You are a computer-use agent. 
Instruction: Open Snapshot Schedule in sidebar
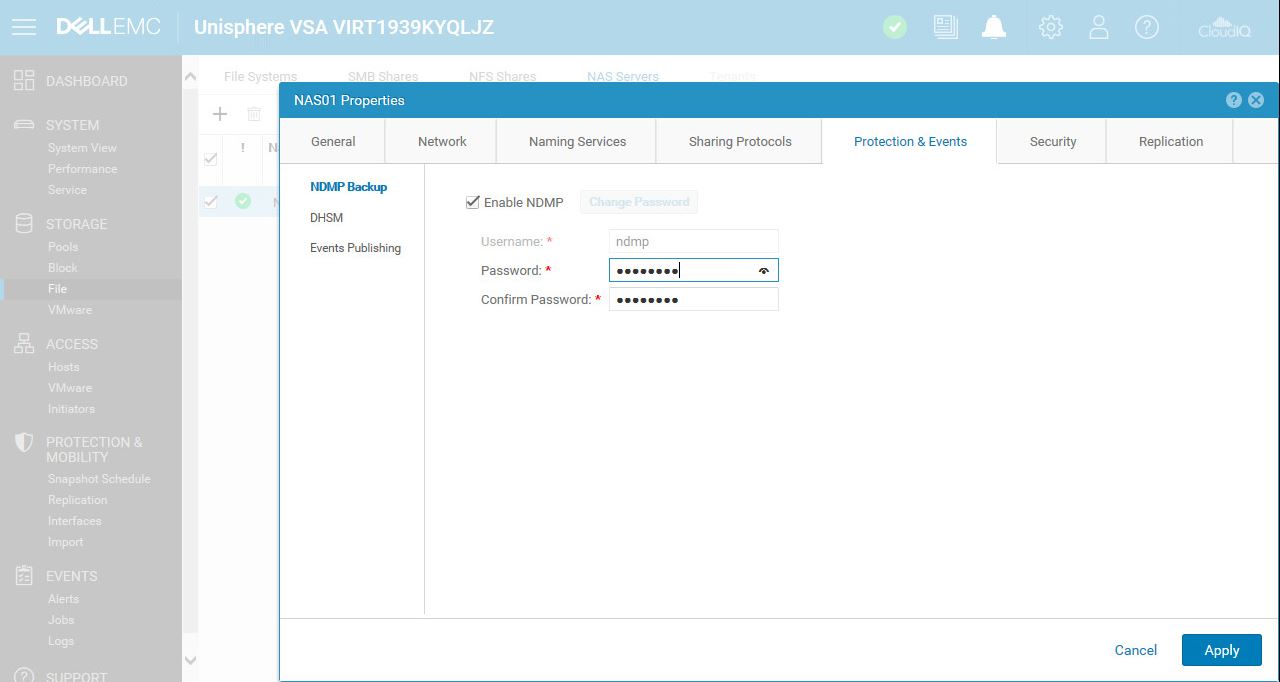pos(99,479)
